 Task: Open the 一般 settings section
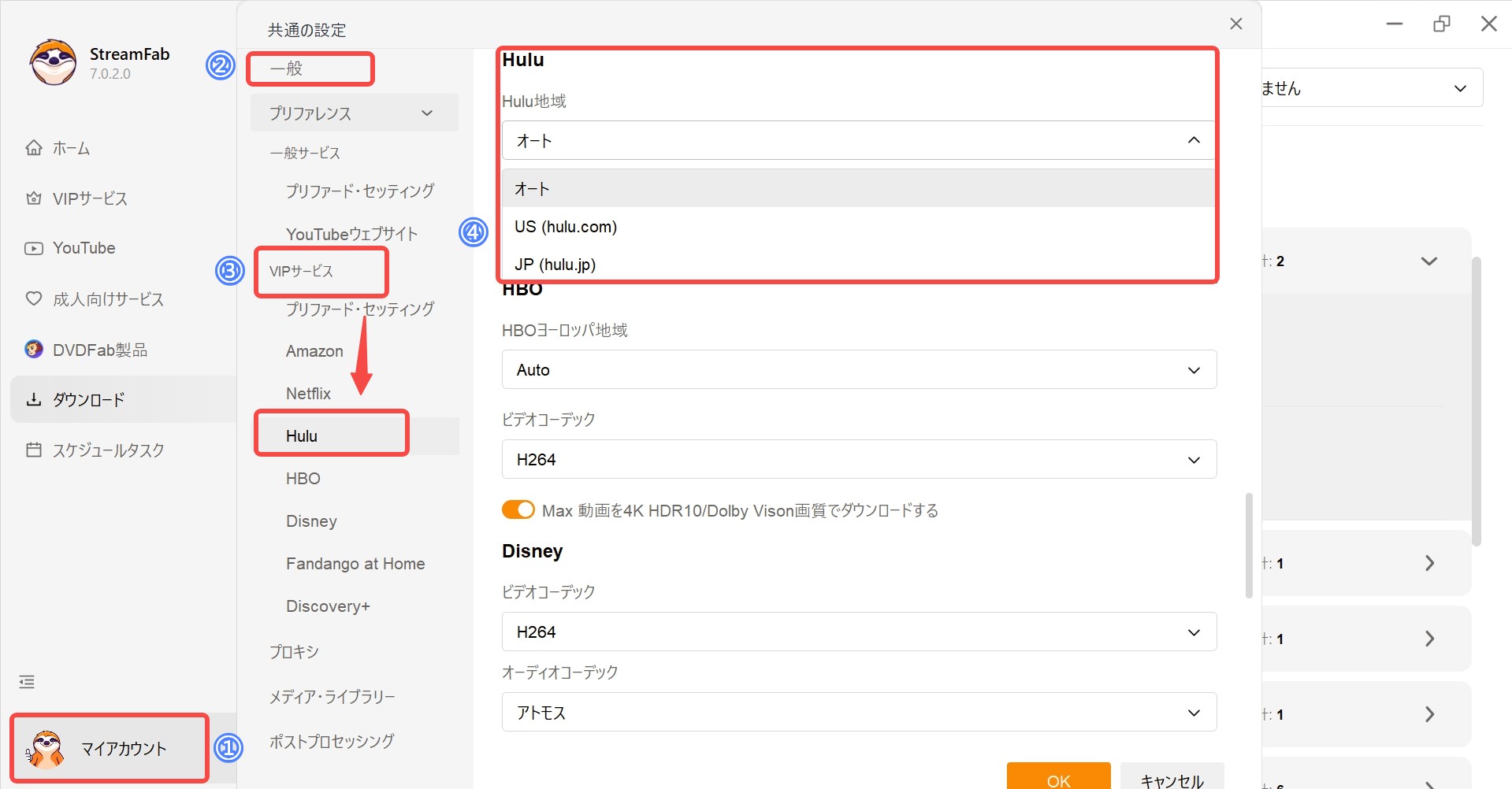click(286, 69)
